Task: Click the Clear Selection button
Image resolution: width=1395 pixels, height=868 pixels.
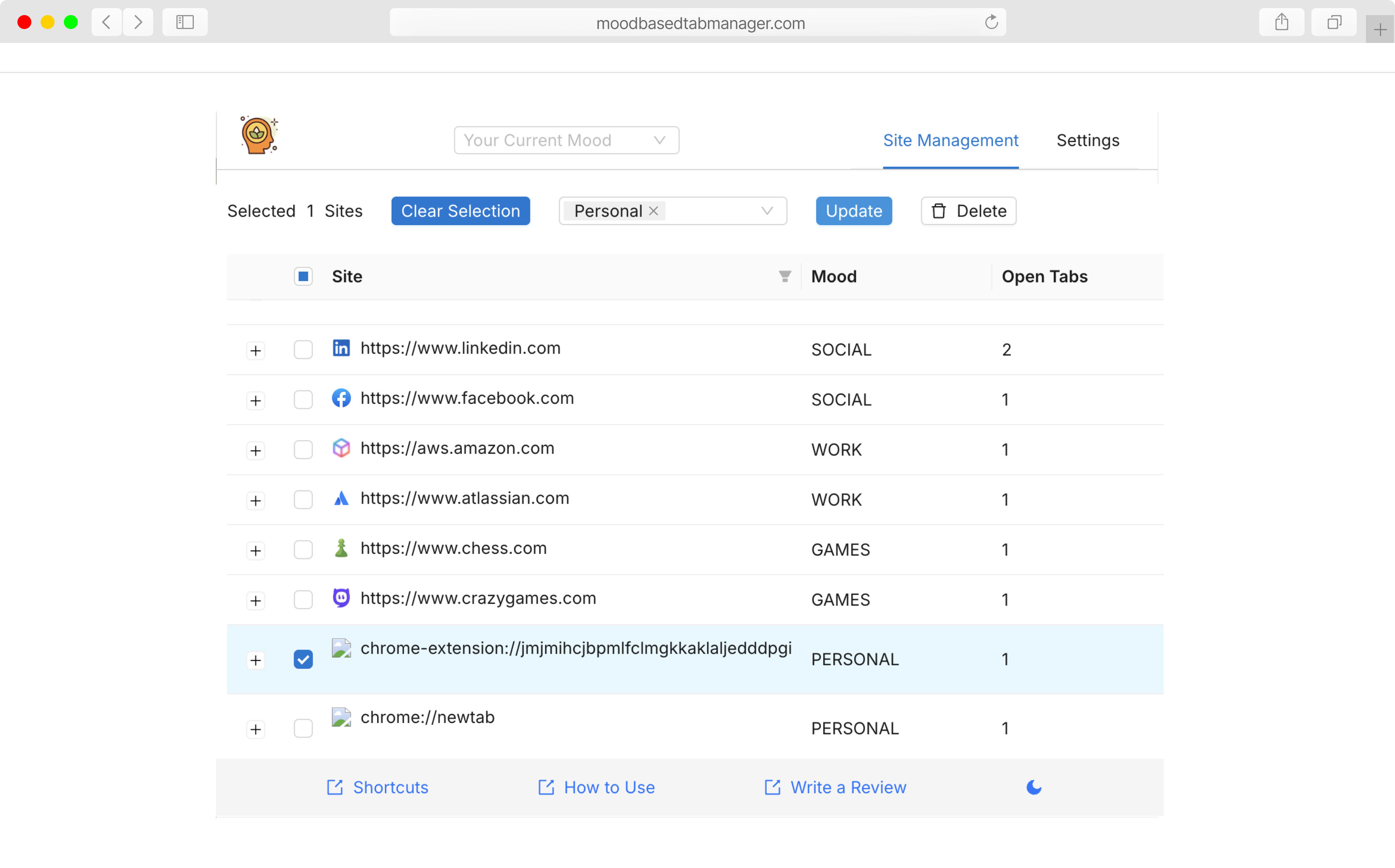Action: (460, 211)
